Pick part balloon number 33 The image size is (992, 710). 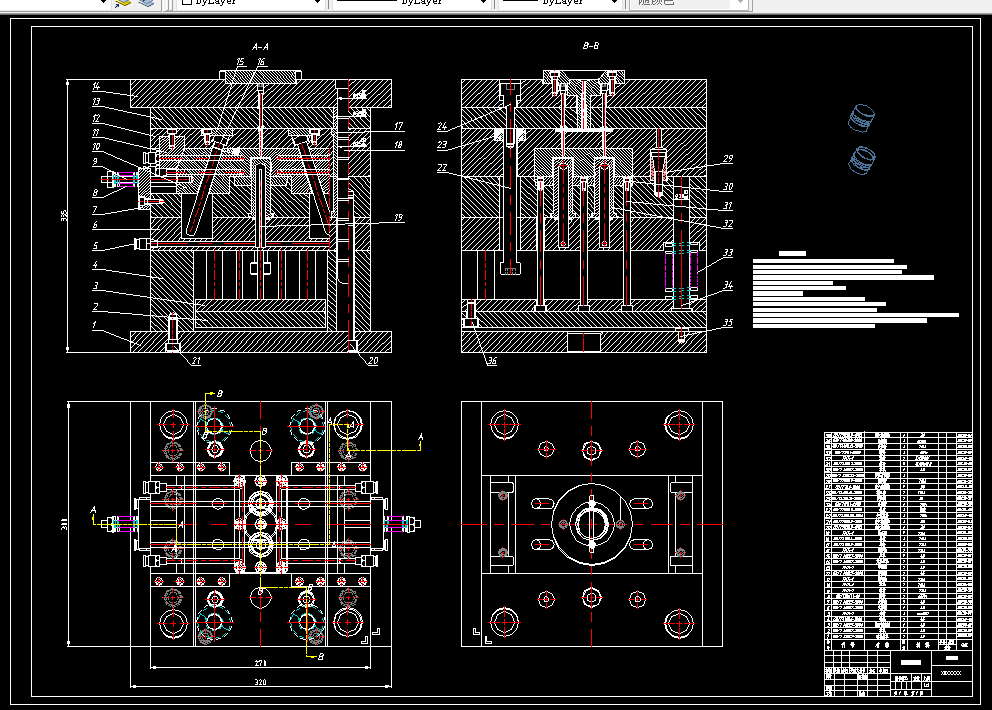pyautogui.click(x=728, y=252)
